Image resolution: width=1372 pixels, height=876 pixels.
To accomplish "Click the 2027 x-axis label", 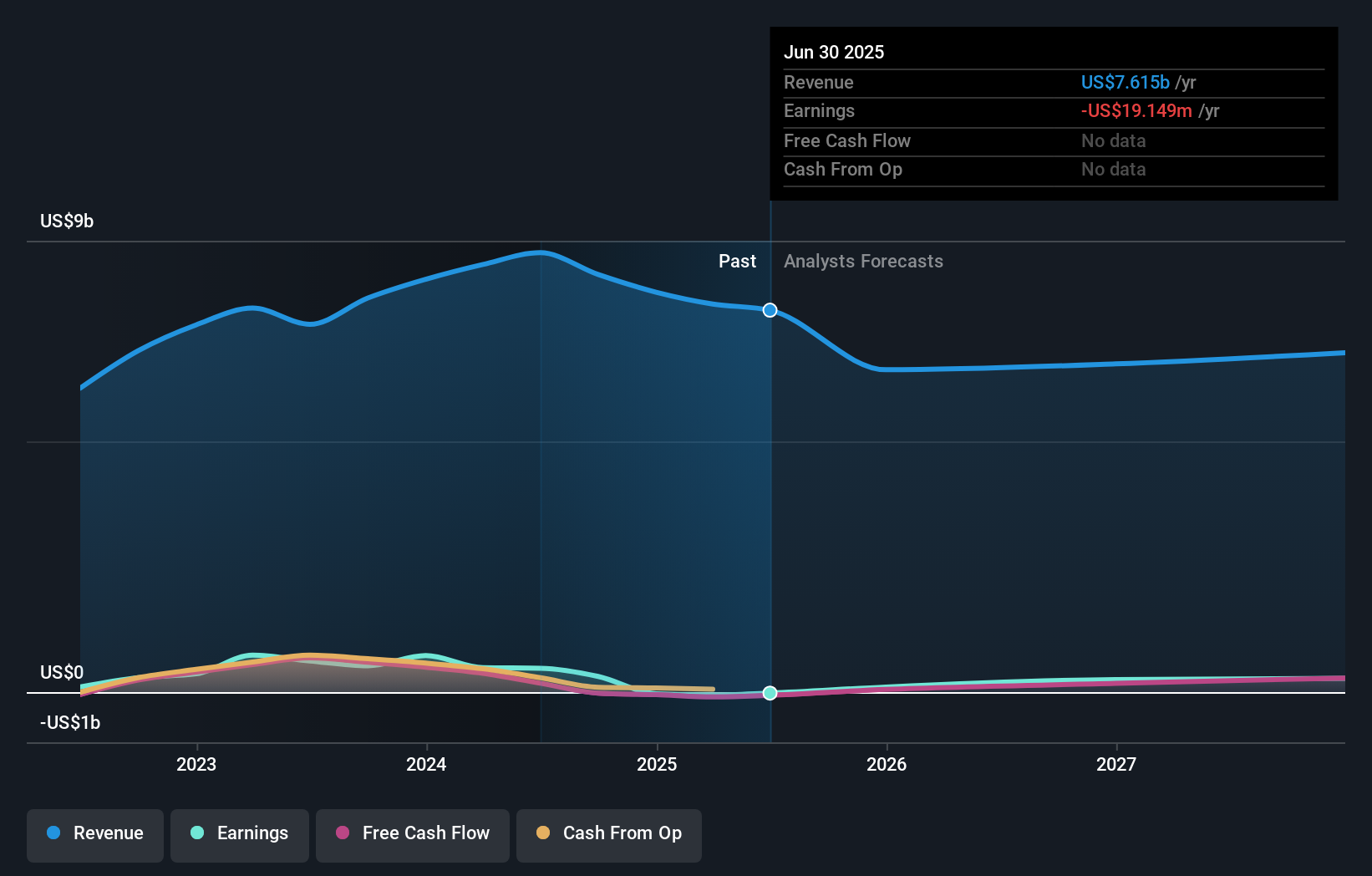I will point(1116,764).
